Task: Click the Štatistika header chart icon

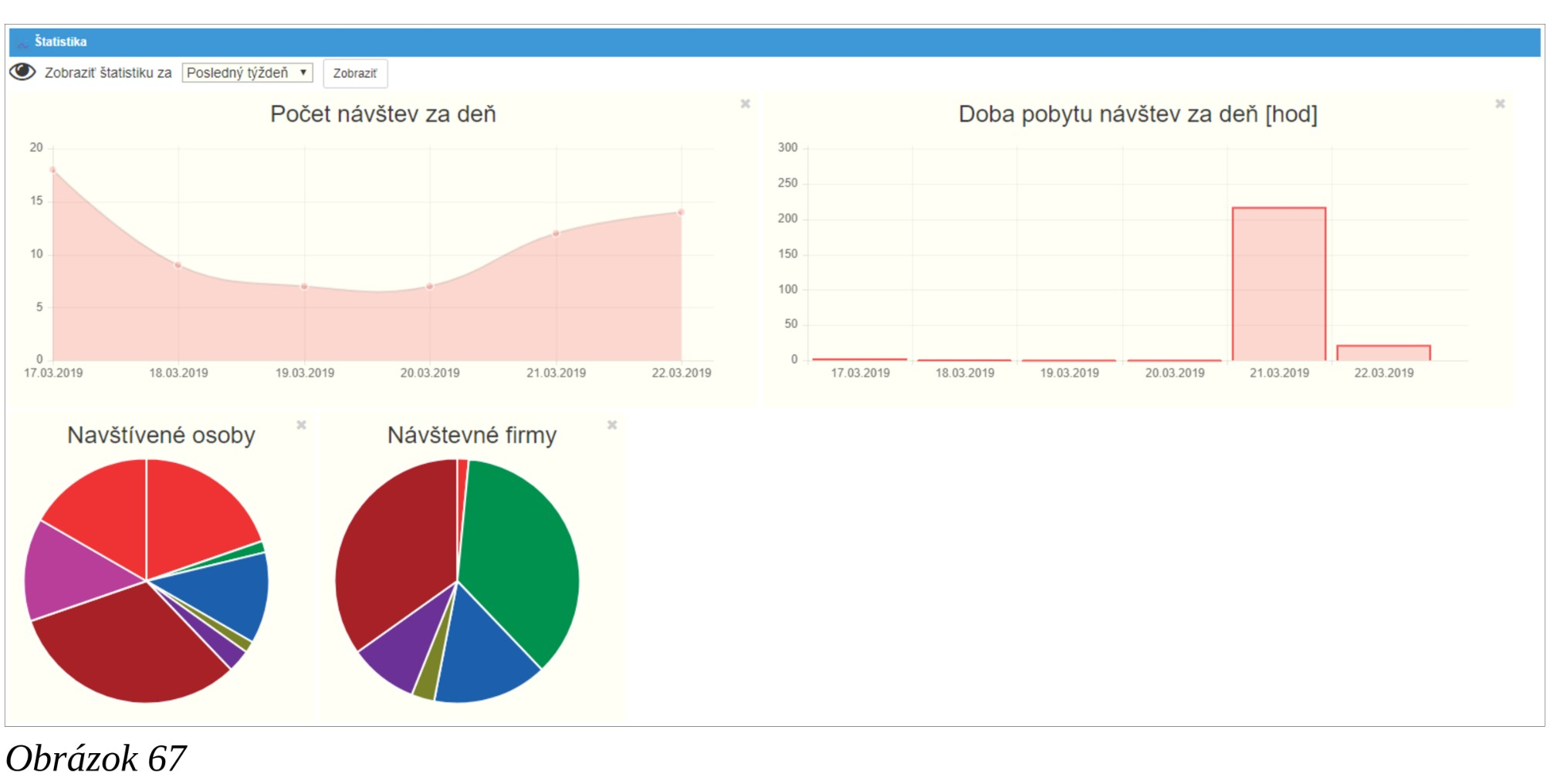Action: tap(23, 42)
